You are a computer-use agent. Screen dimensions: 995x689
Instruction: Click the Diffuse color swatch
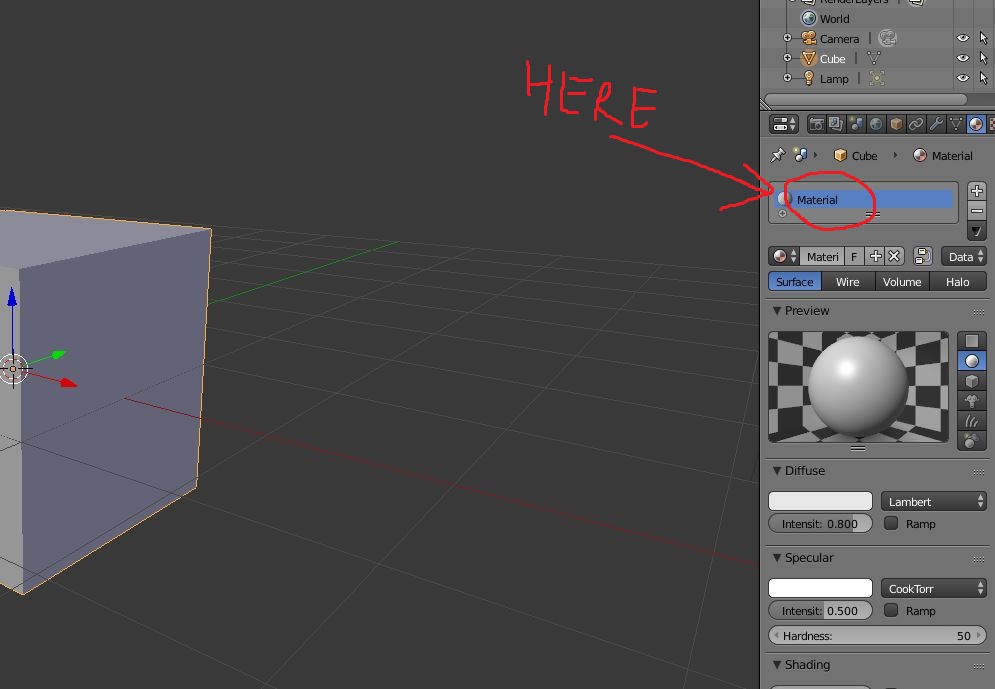820,501
